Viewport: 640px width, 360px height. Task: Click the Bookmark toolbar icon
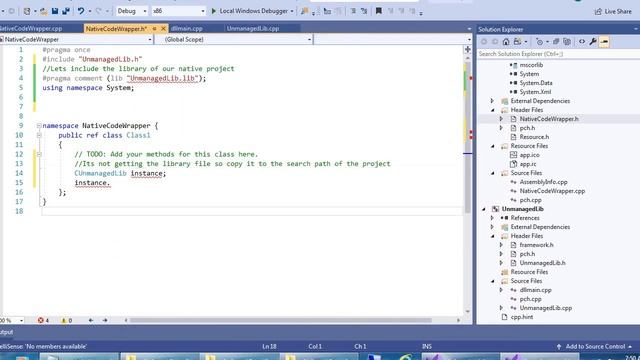tap(378, 11)
